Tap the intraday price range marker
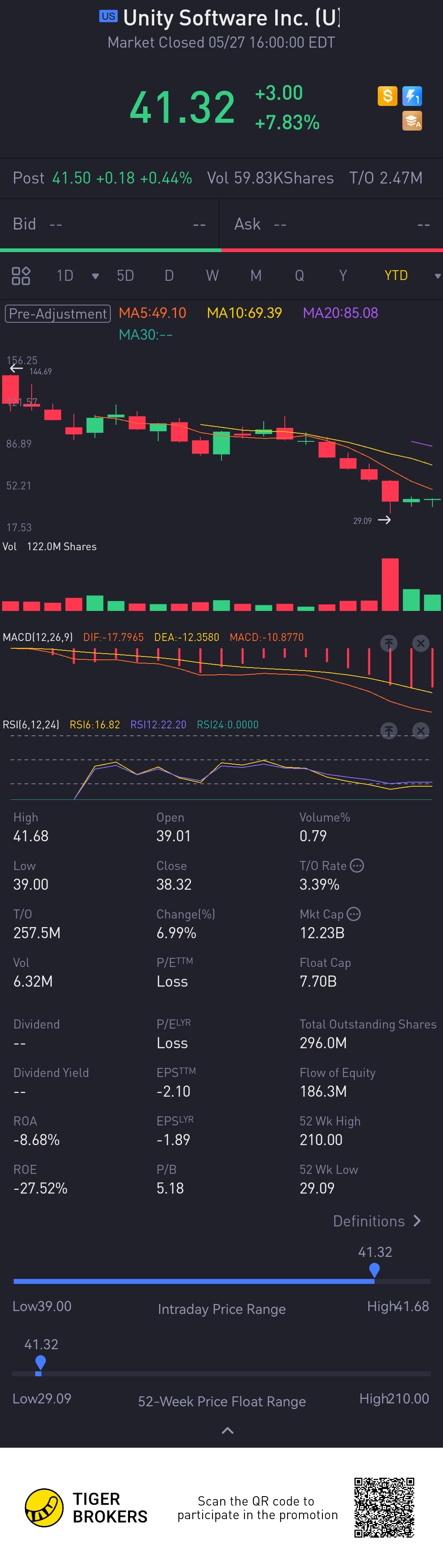The image size is (443, 1568). pos(374,1270)
